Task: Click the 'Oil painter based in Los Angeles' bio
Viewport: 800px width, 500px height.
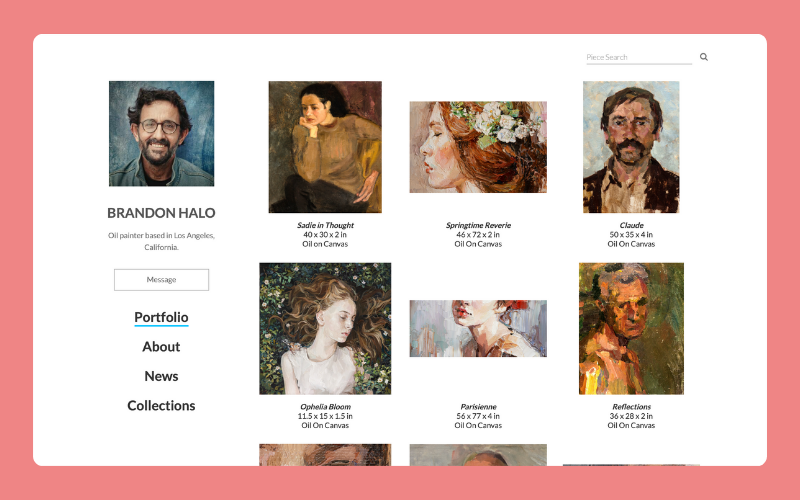Action: click(x=161, y=241)
